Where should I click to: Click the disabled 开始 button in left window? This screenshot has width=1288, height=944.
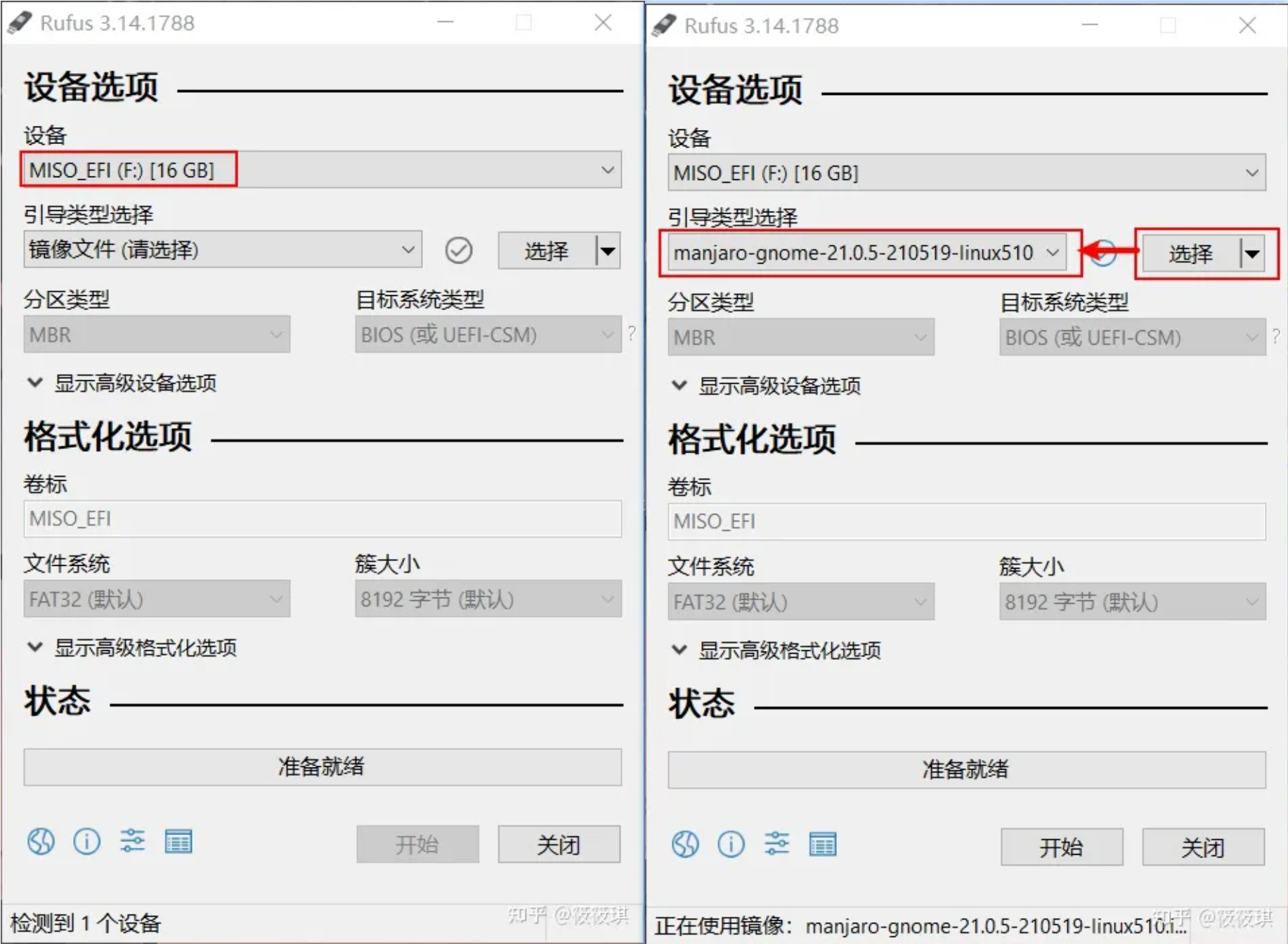pos(417,844)
